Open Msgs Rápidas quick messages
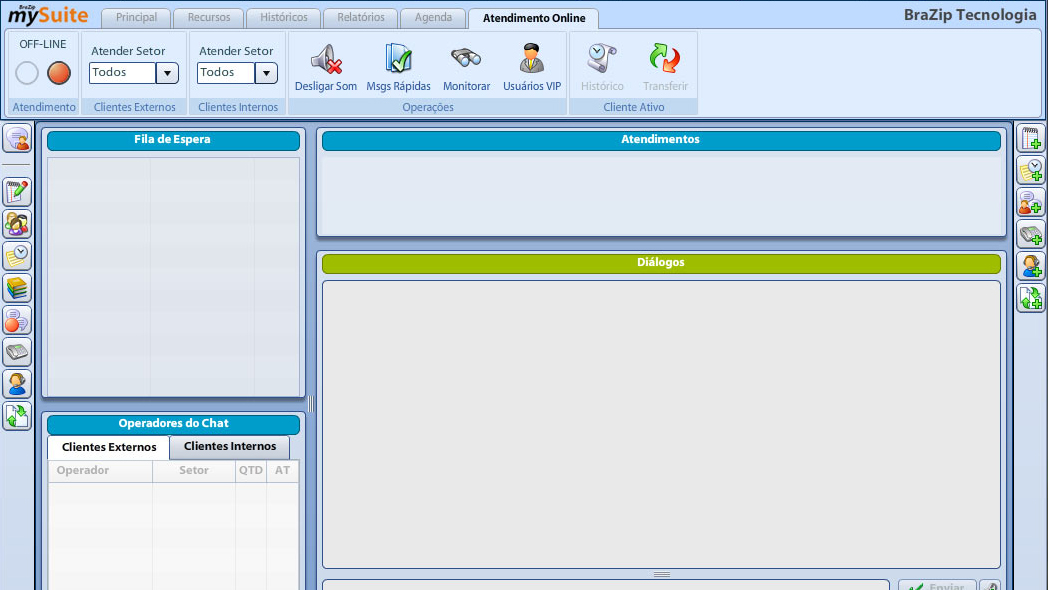This screenshot has width=1048, height=590. click(398, 67)
